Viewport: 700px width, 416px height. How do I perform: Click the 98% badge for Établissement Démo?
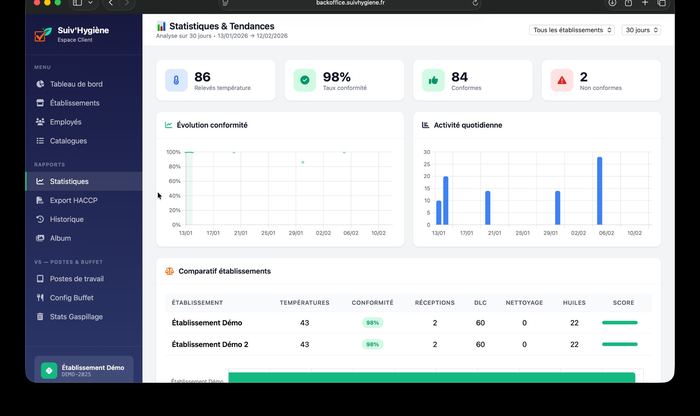(x=372, y=323)
